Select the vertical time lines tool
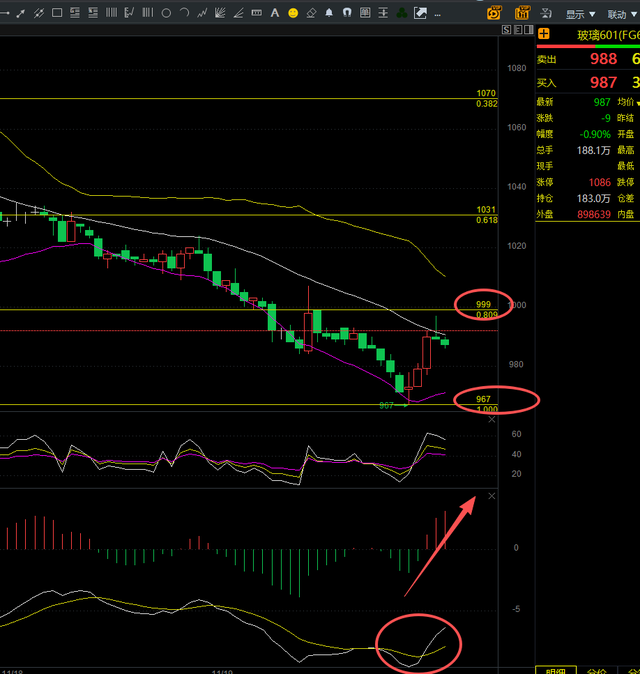 (111, 13)
